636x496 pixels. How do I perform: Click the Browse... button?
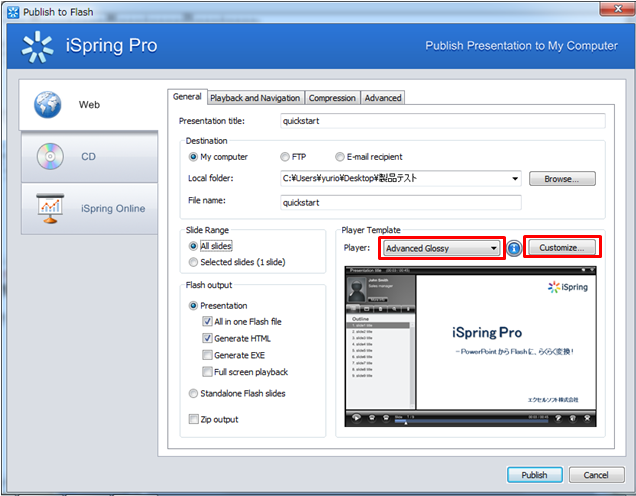click(562, 179)
